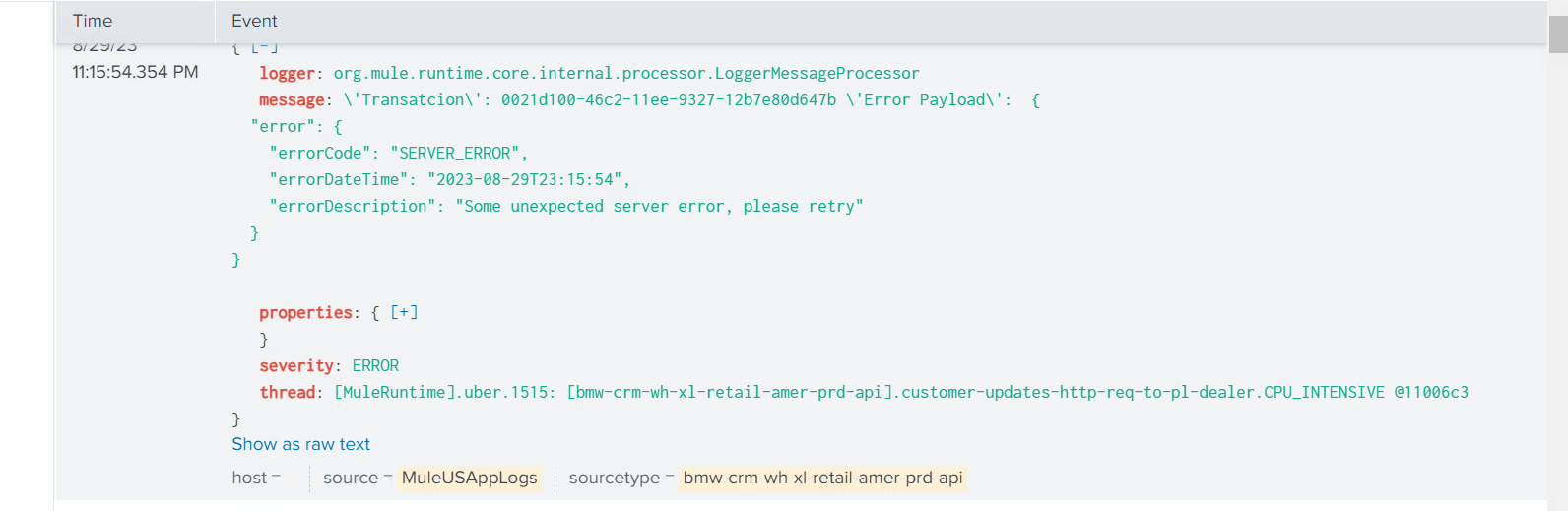Click the properties field key
The width and height of the screenshot is (1568, 511).
(305, 312)
